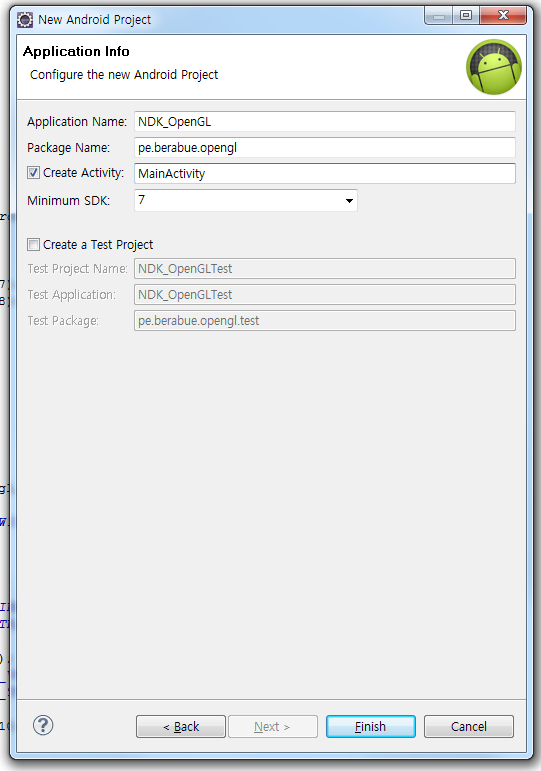The width and height of the screenshot is (541, 771).
Task: Go to the previous page with Back
Action: (181, 726)
